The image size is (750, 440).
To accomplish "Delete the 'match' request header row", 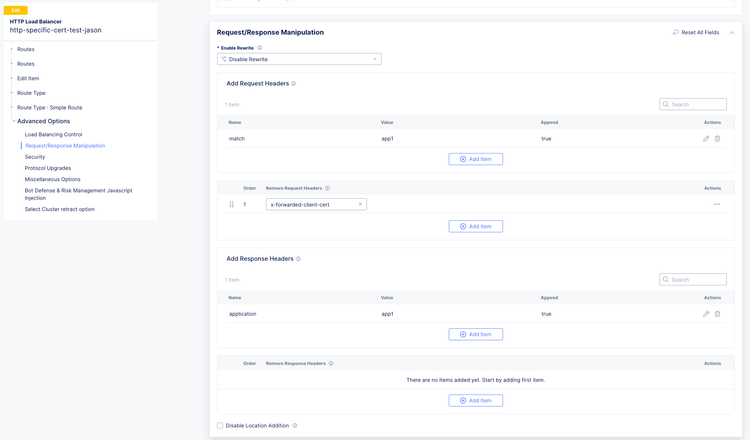I will click(717, 139).
